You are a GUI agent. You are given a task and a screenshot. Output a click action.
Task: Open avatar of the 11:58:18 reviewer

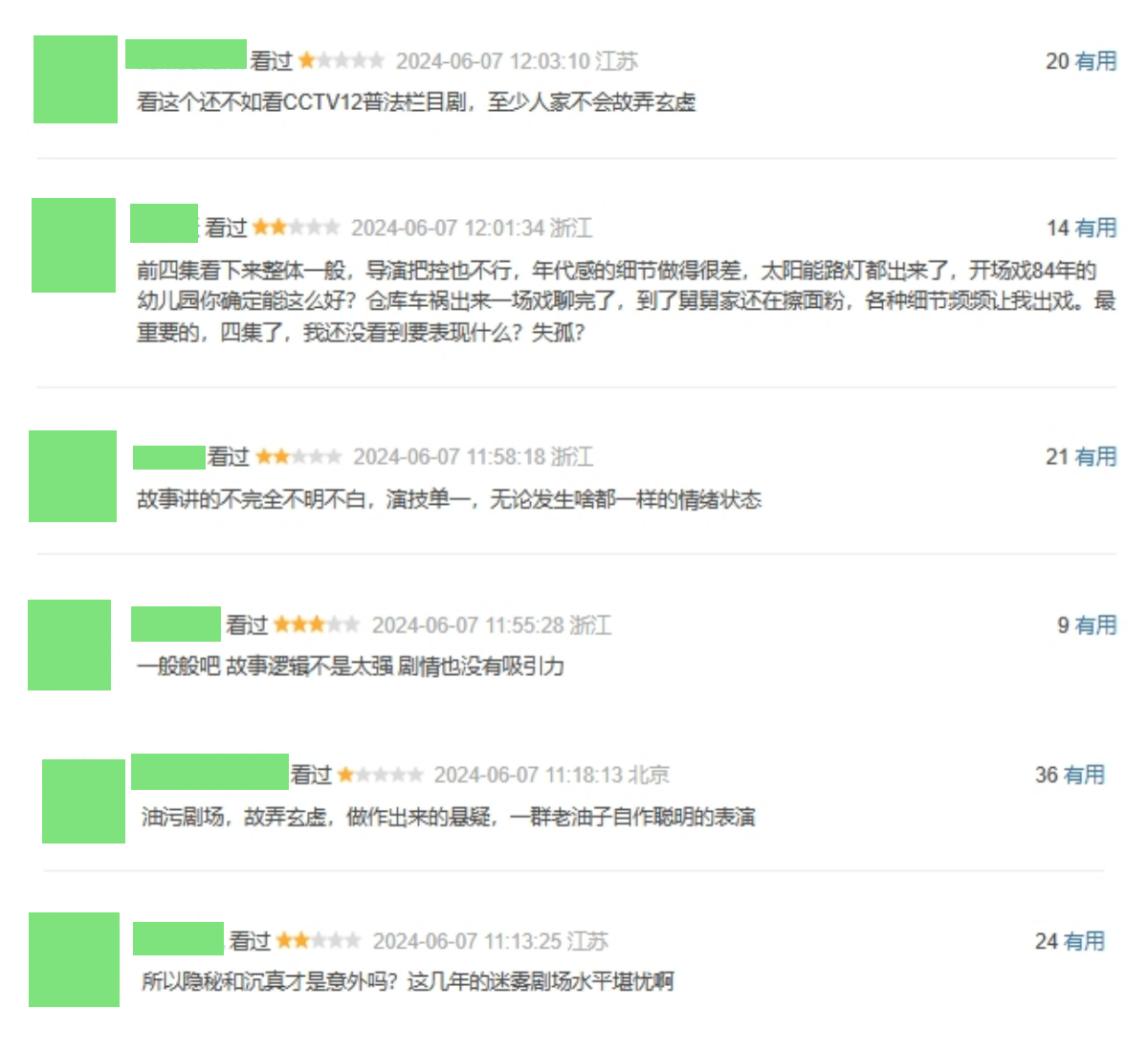point(73,476)
